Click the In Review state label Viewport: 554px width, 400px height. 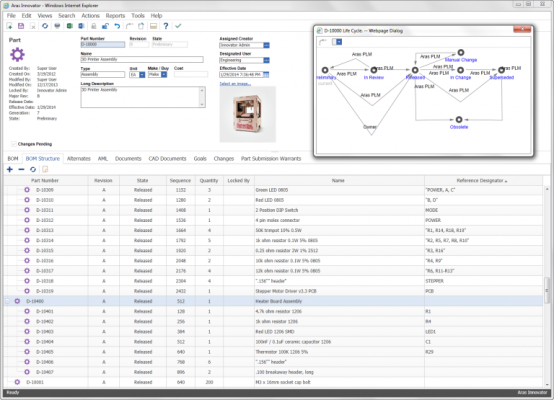(x=374, y=77)
